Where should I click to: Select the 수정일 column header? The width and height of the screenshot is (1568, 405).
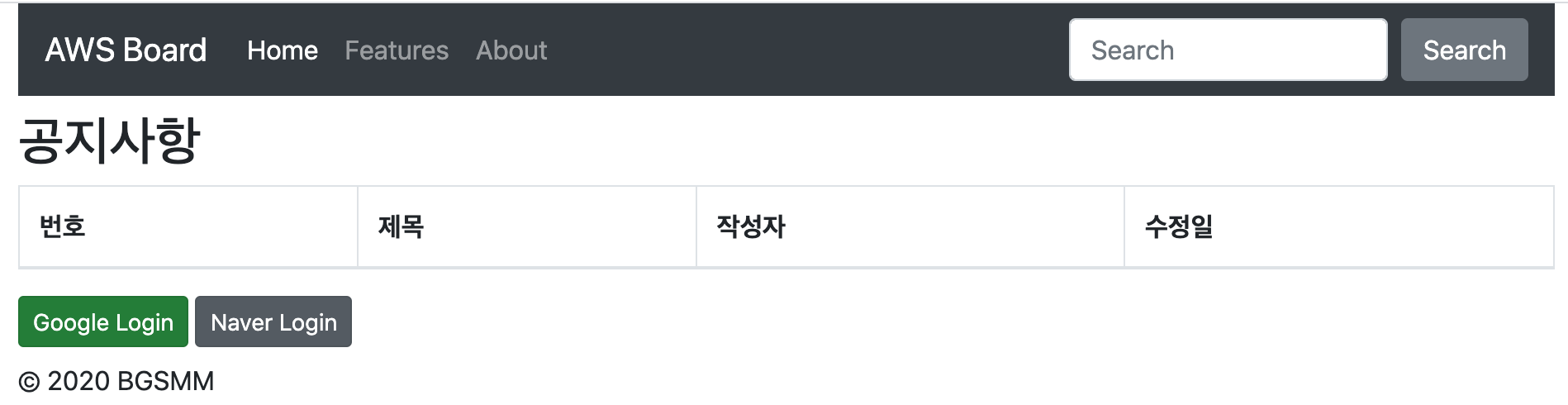[x=1178, y=226]
